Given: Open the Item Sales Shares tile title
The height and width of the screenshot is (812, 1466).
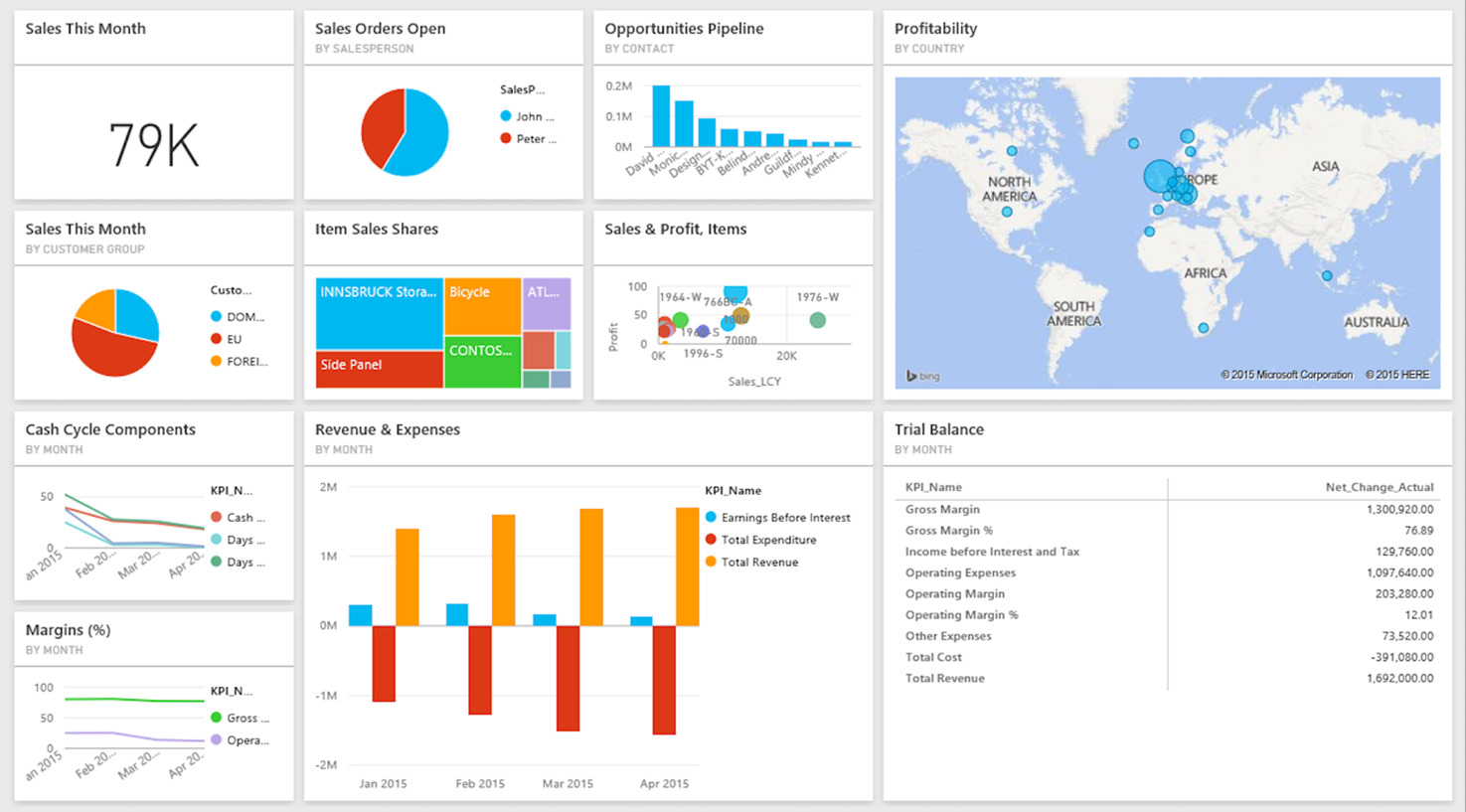Looking at the screenshot, I should coord(376,230).
